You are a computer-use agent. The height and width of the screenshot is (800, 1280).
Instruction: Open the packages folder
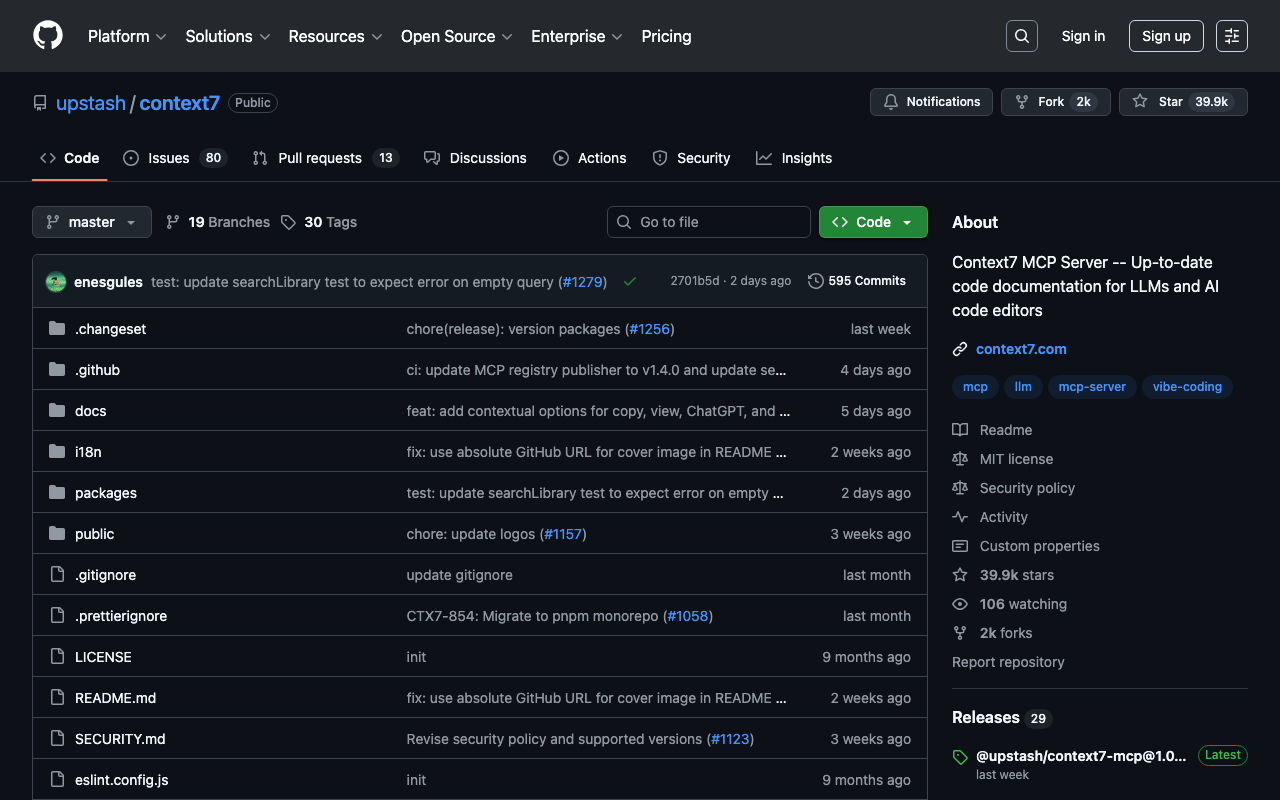tap(106, 493)
